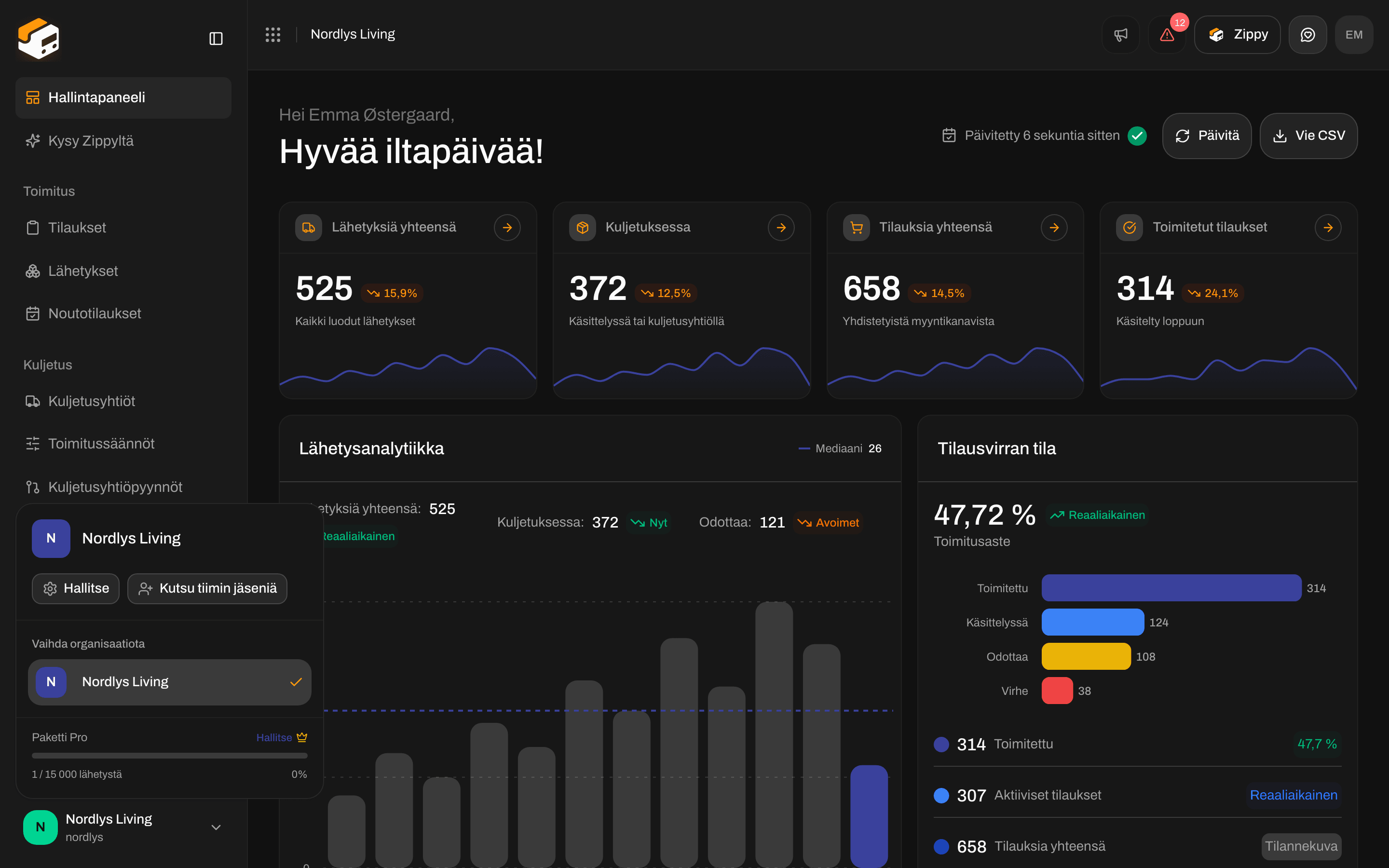Open Lähetyksiä yhteensä card arrow
Viewport: 1389px width, 868px height.
(x=507, y=227)
